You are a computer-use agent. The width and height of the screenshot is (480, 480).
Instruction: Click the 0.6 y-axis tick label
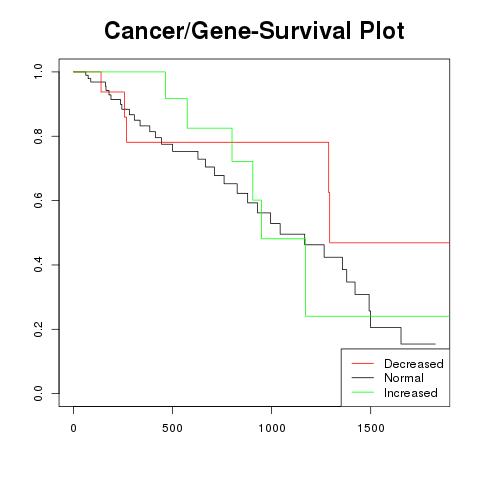38,200
